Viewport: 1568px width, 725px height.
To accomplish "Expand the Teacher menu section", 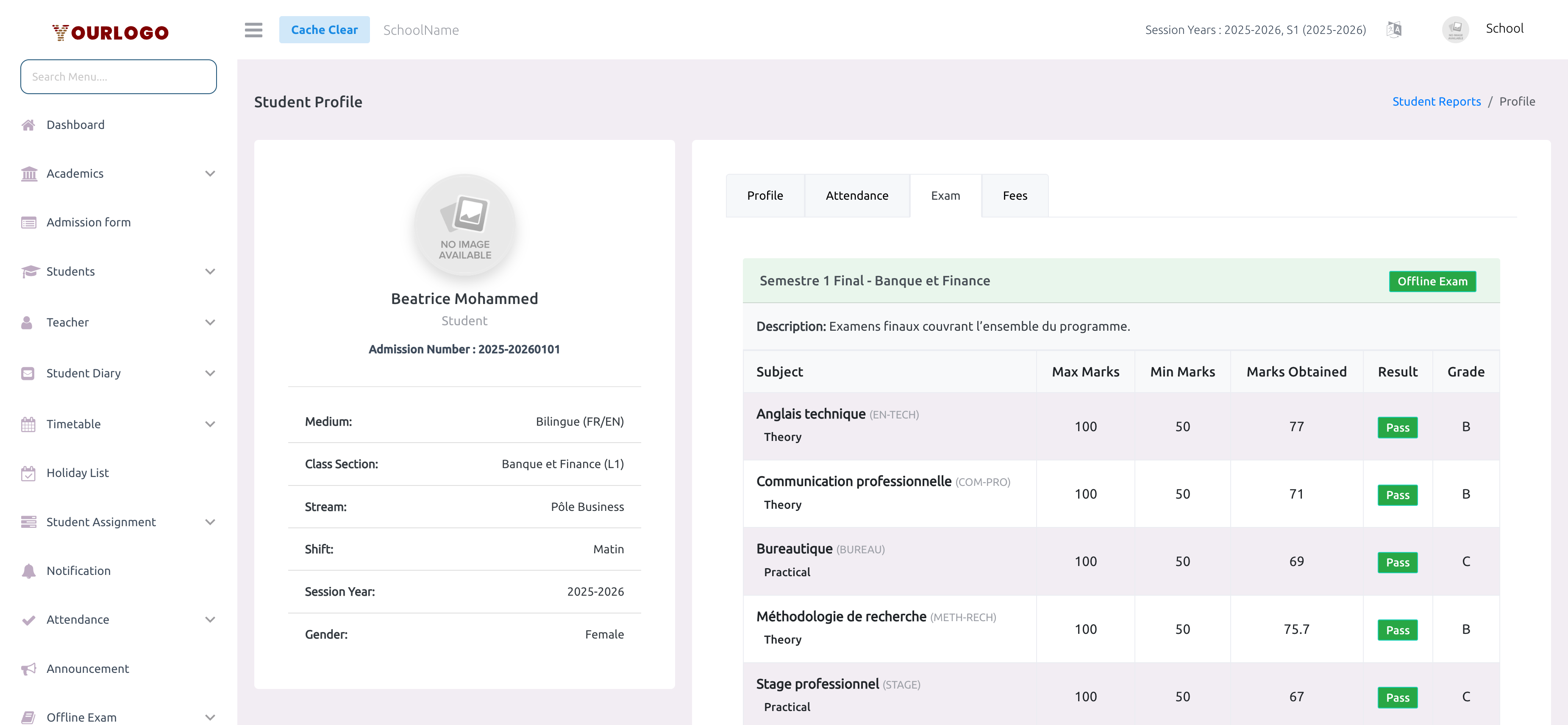I will click(x=210, y=322).
